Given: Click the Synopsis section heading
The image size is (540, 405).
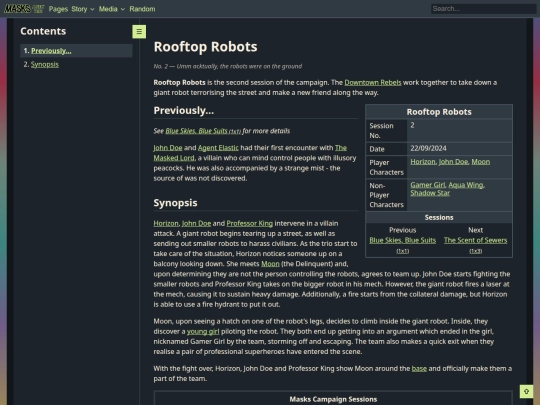Looking at the screenshot, I should [175, 203].
